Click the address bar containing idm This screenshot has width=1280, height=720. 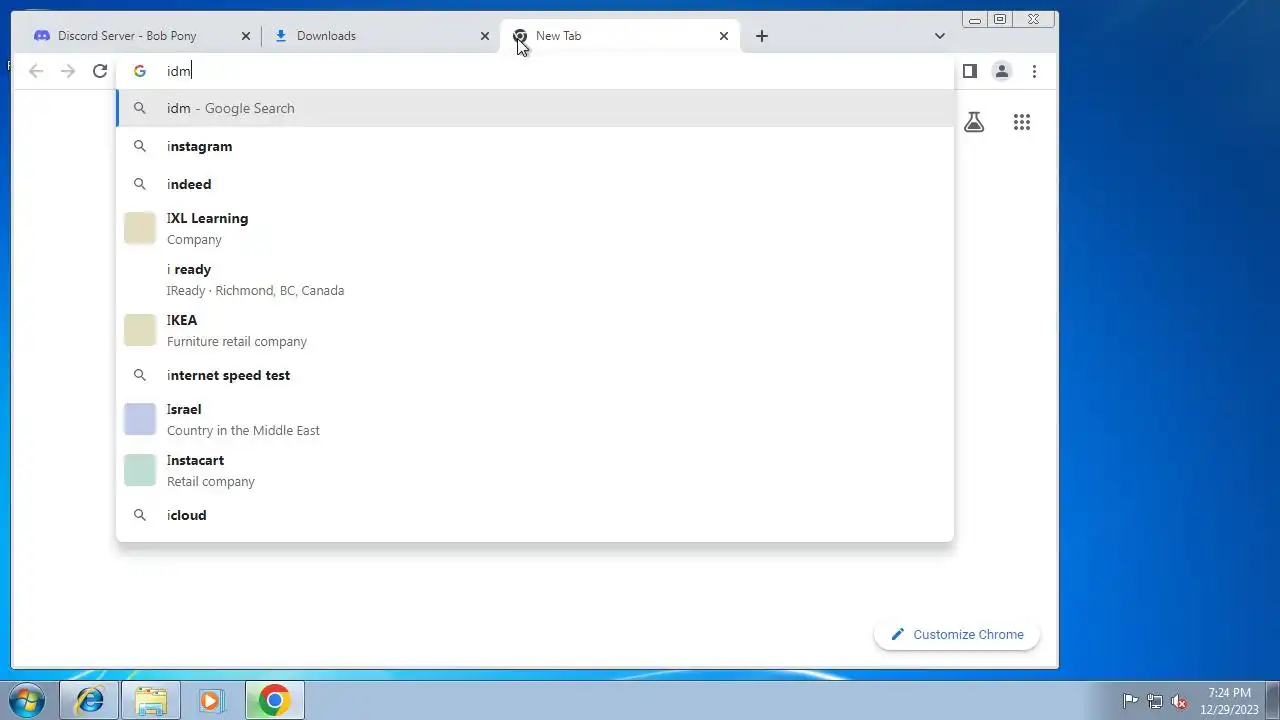coord(535,71)
